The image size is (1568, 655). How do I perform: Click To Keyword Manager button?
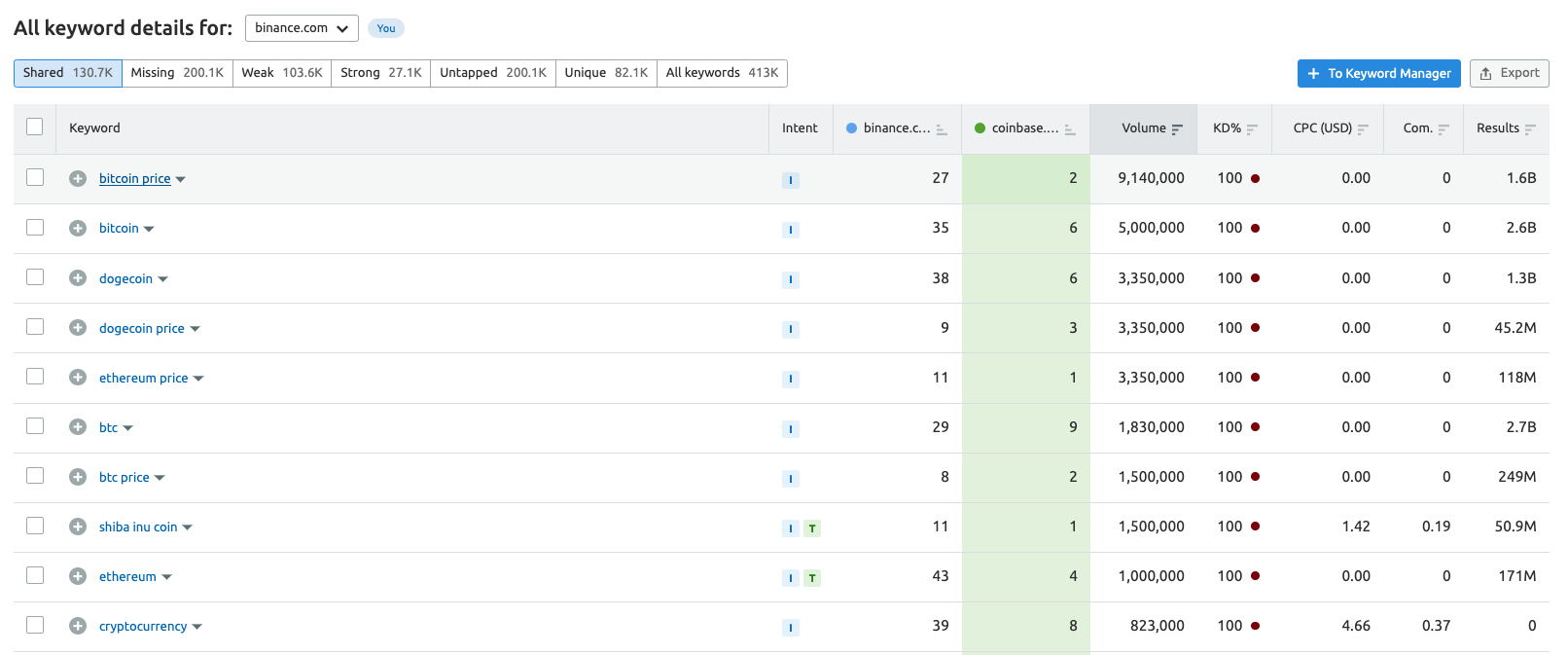(x=1379, y=73)
